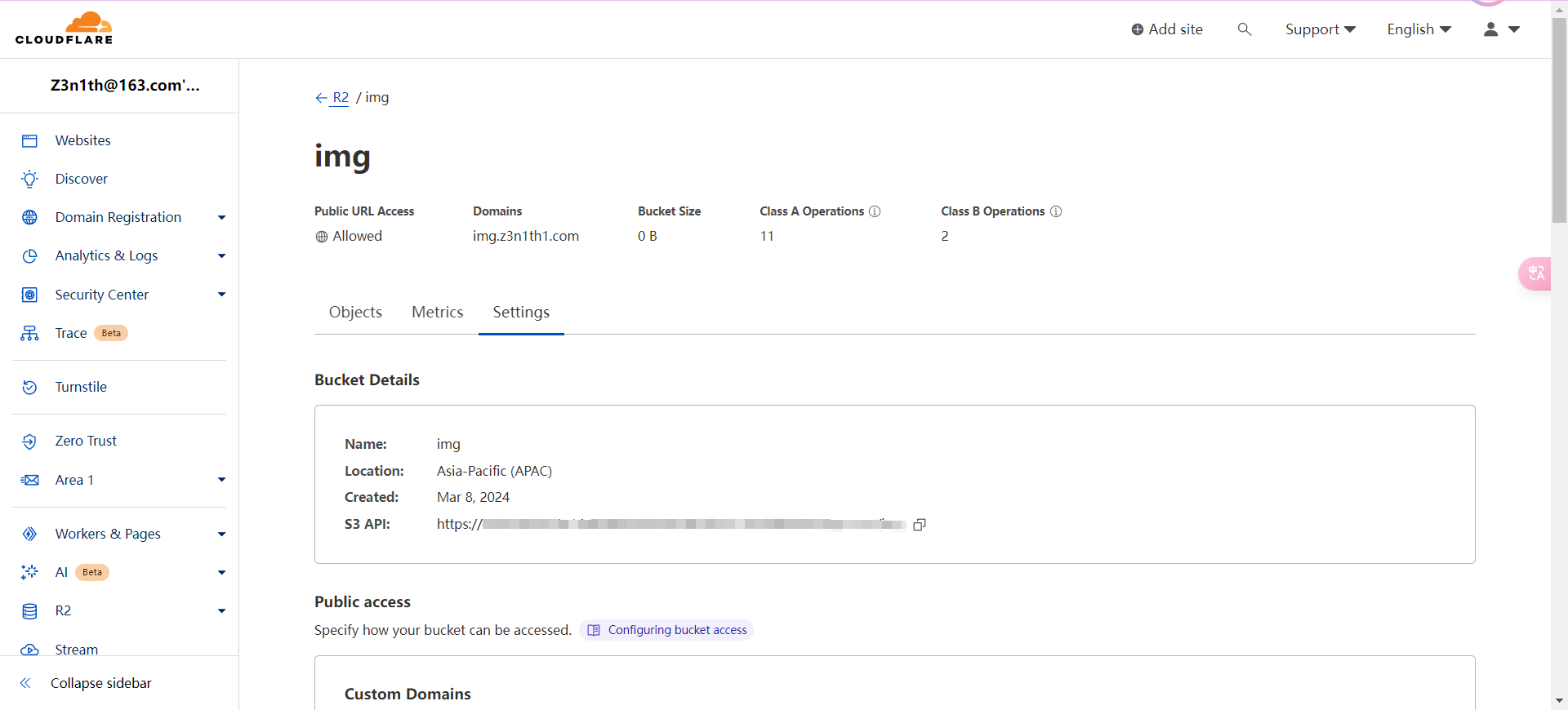Click Class B Operations info icon

coord(1056,211)
